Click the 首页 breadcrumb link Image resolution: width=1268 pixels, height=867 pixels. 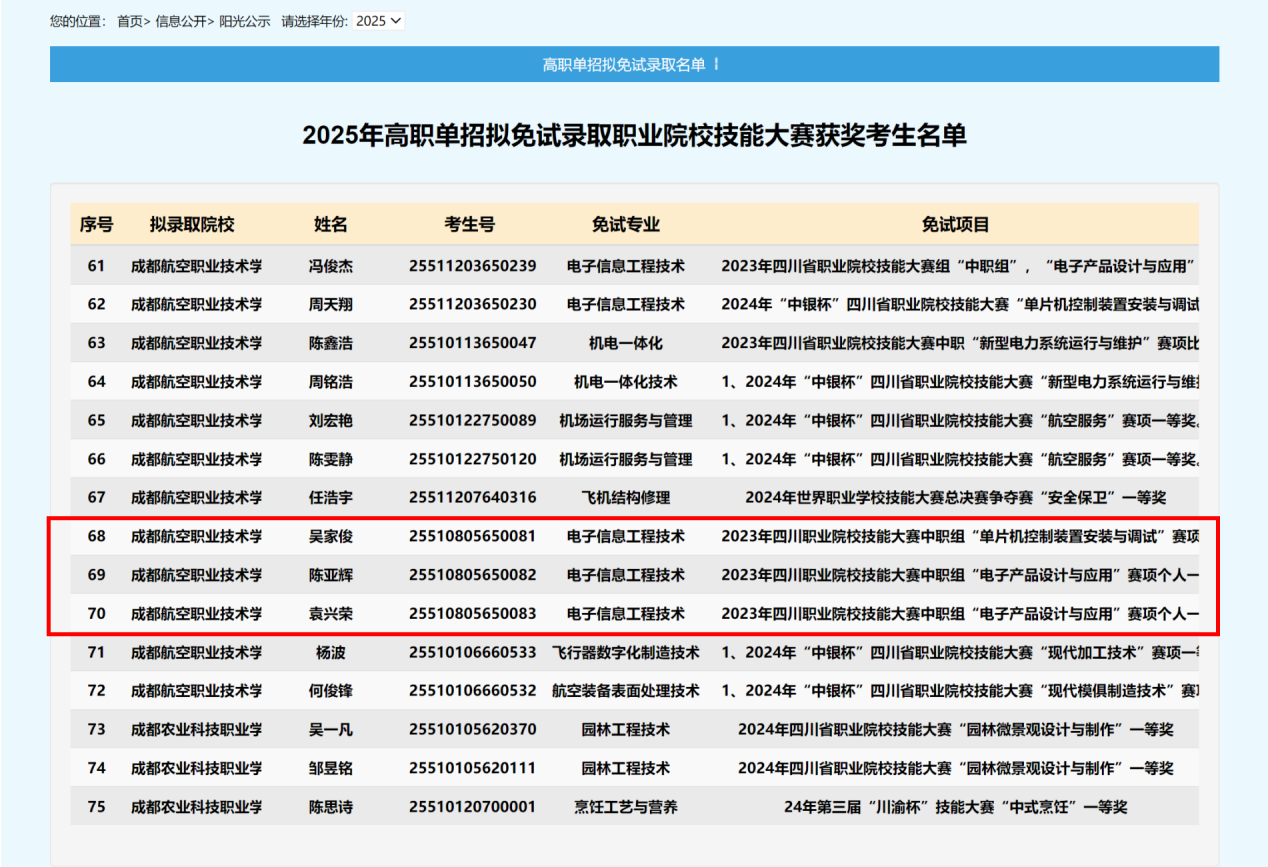coord(130,21)
